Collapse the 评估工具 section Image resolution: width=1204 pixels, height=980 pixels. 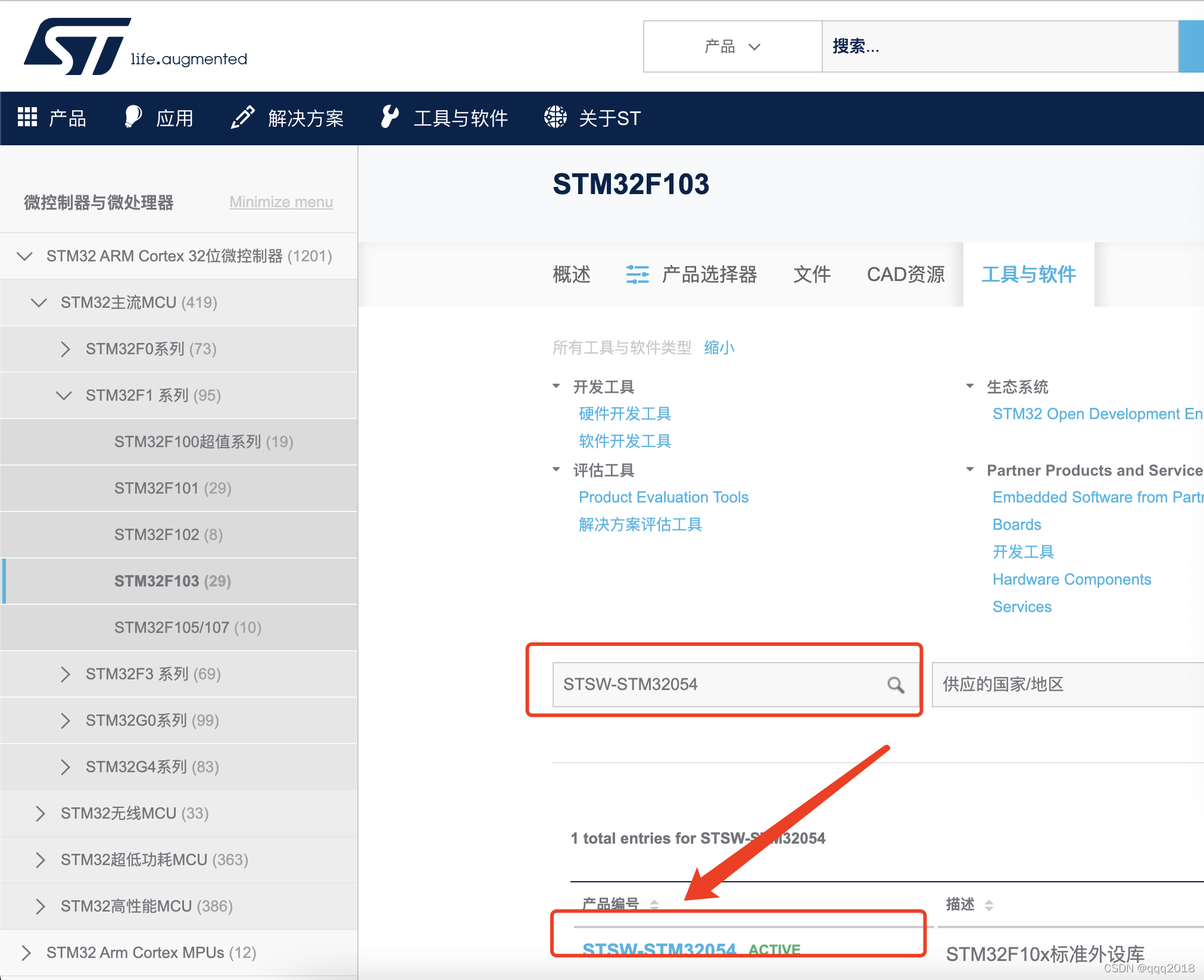[x=557, y=470]
